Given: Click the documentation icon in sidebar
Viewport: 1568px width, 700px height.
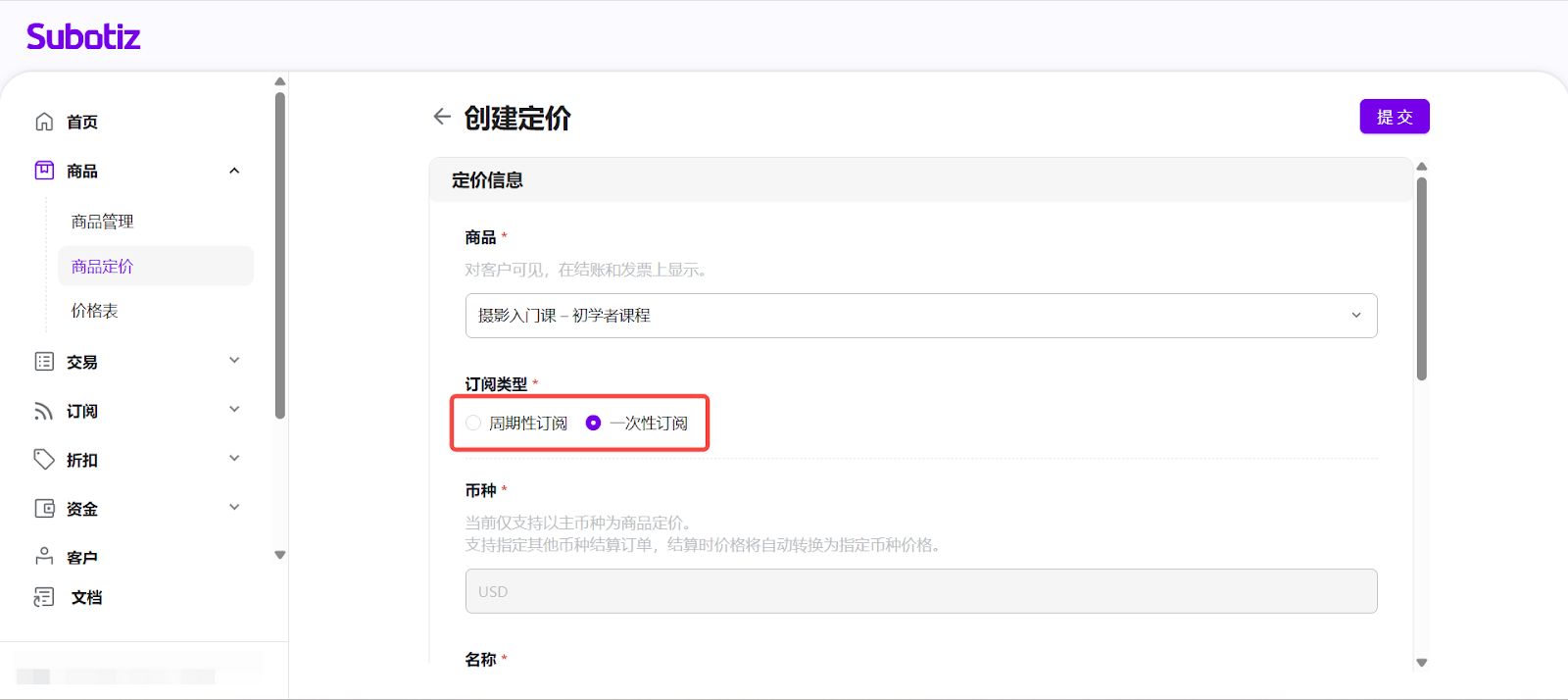Looking at the screenshot, I should pyautogui.click(x=44, y=597).
